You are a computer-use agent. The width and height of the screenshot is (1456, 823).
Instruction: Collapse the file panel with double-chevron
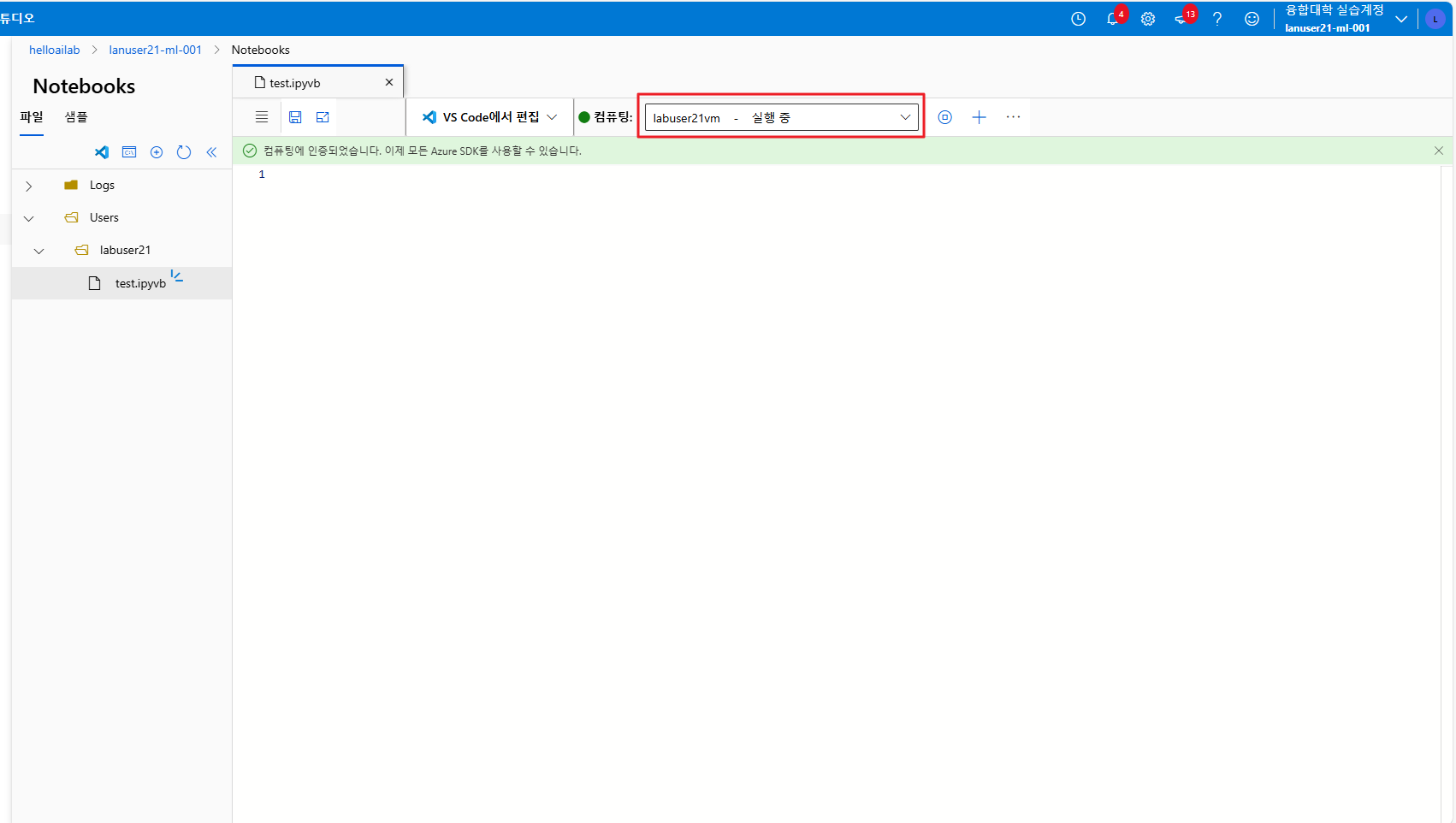211,152
